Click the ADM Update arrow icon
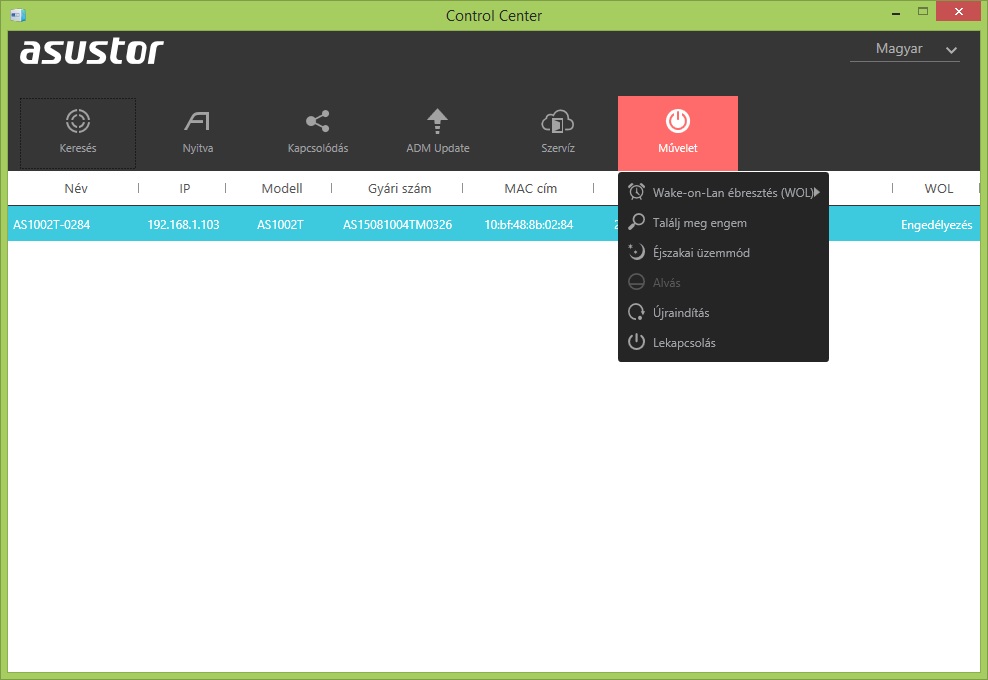Viewport: 988px width, 680px height. (437, 121)
